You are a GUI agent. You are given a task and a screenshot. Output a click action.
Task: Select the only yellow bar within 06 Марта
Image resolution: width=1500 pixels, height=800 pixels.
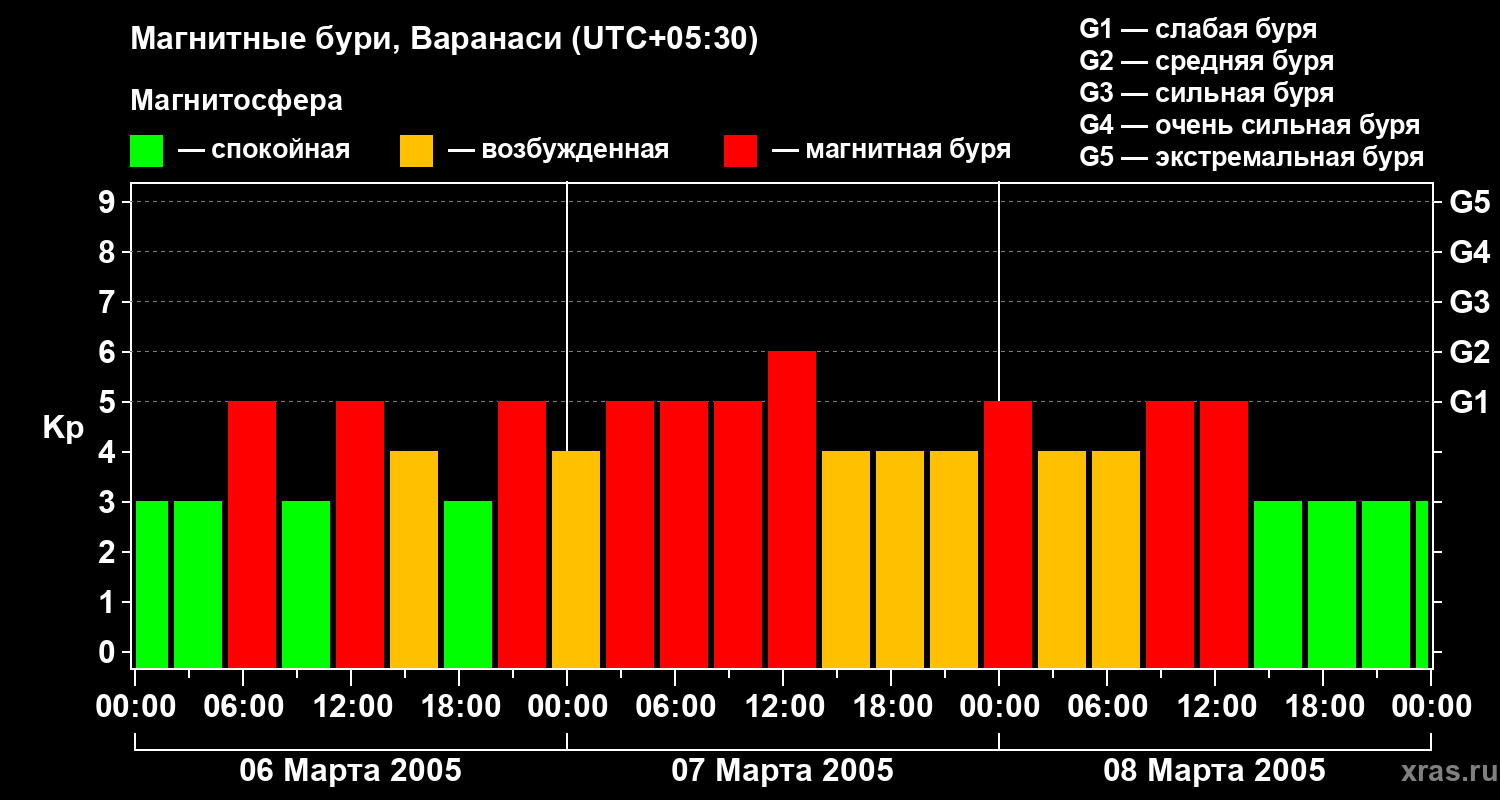point(414,560)
